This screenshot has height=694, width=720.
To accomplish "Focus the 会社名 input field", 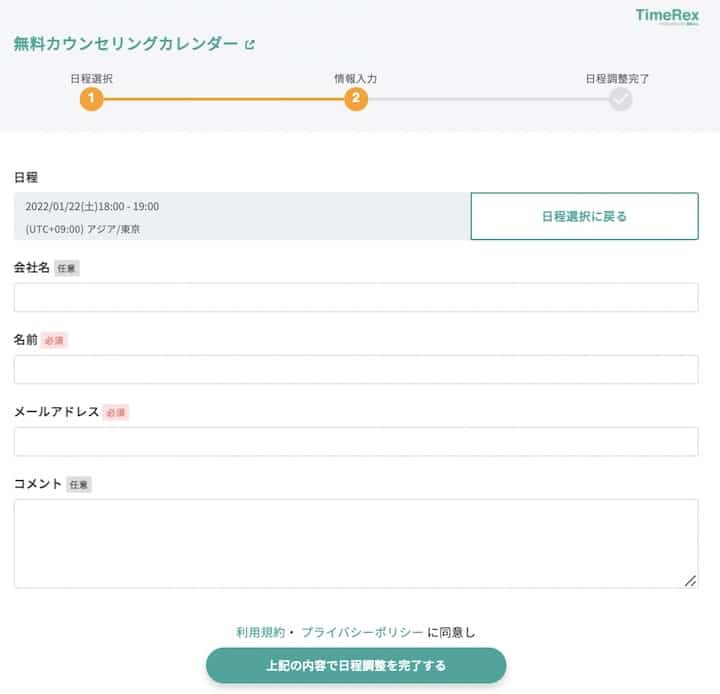I will 356,297.
